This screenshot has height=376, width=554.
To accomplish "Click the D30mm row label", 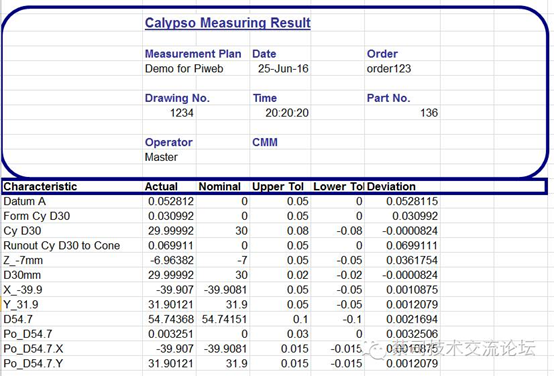I will tap(22, 275).
